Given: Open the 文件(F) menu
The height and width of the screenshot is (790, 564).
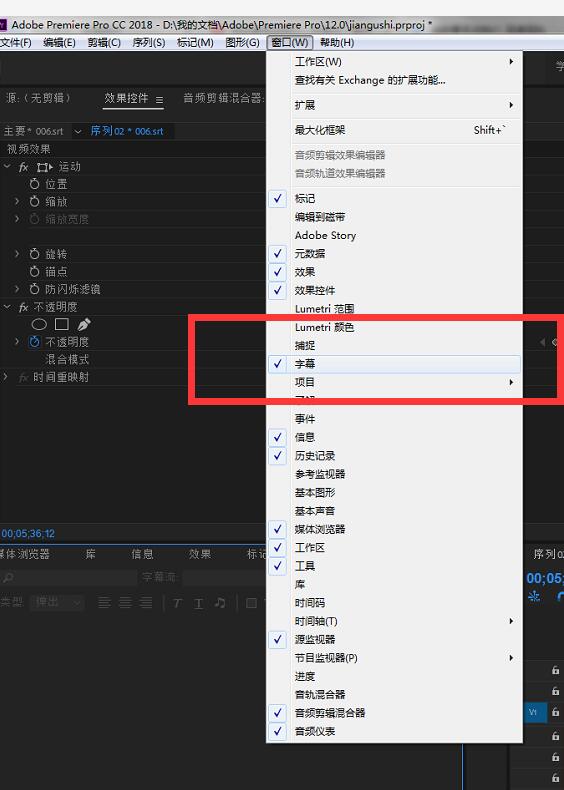Looking at the screenshot, I should pos(16,43).
